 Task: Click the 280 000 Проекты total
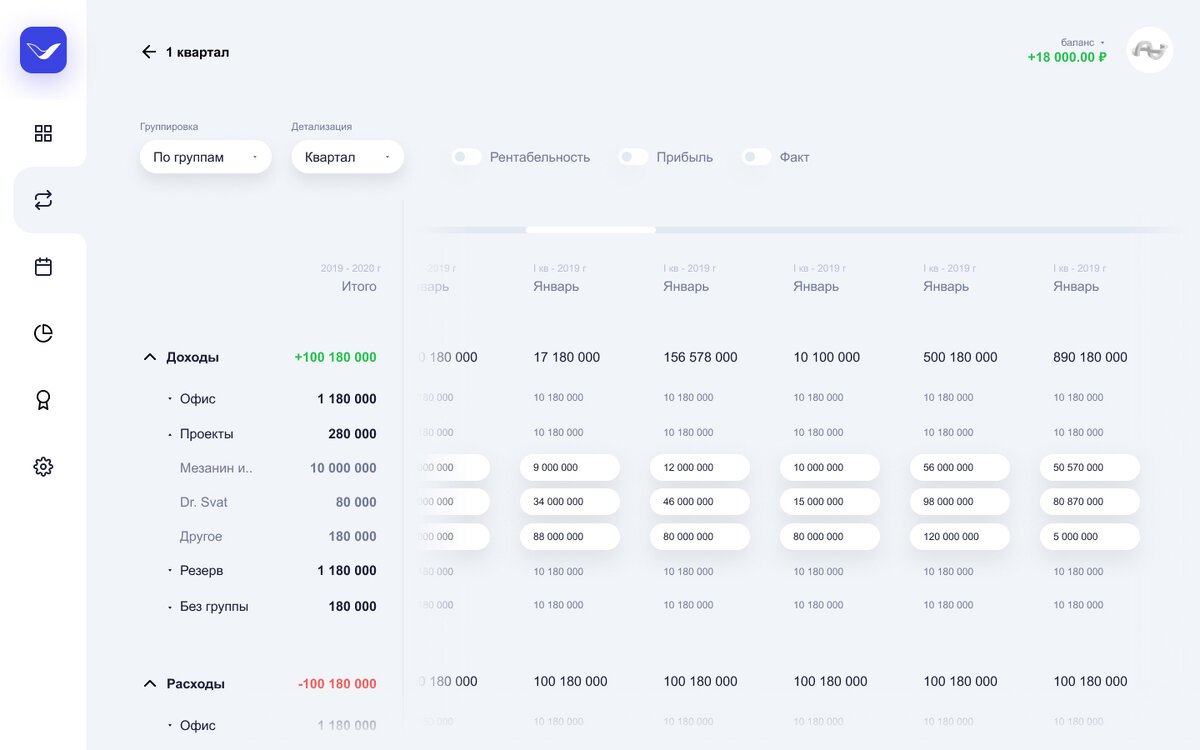point(352,434)
